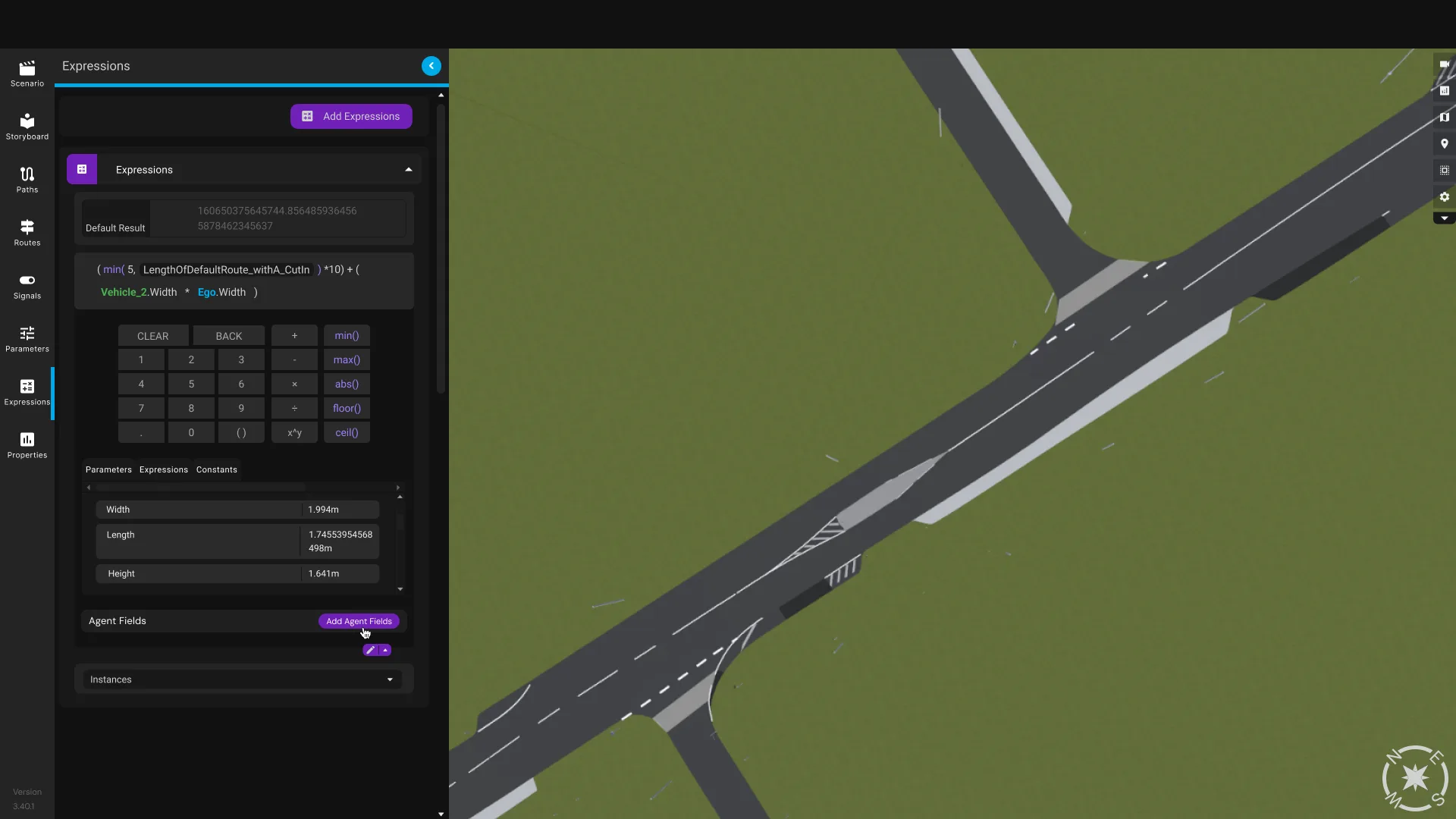Click the LengthOfDefaultRoute_withA_CutIn token
This screenshot has width=1456, height=819.
(x=226, y=270)
